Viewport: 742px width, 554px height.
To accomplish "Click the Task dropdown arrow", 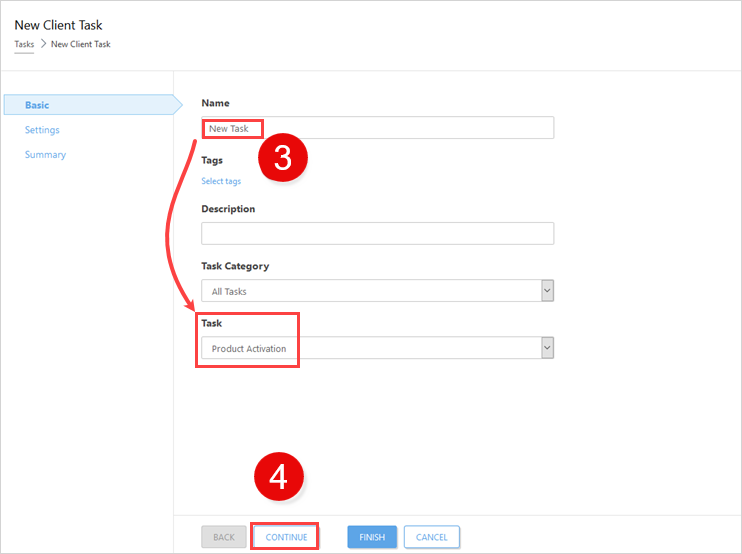I will pyautogui.click(x=548, y=348).
